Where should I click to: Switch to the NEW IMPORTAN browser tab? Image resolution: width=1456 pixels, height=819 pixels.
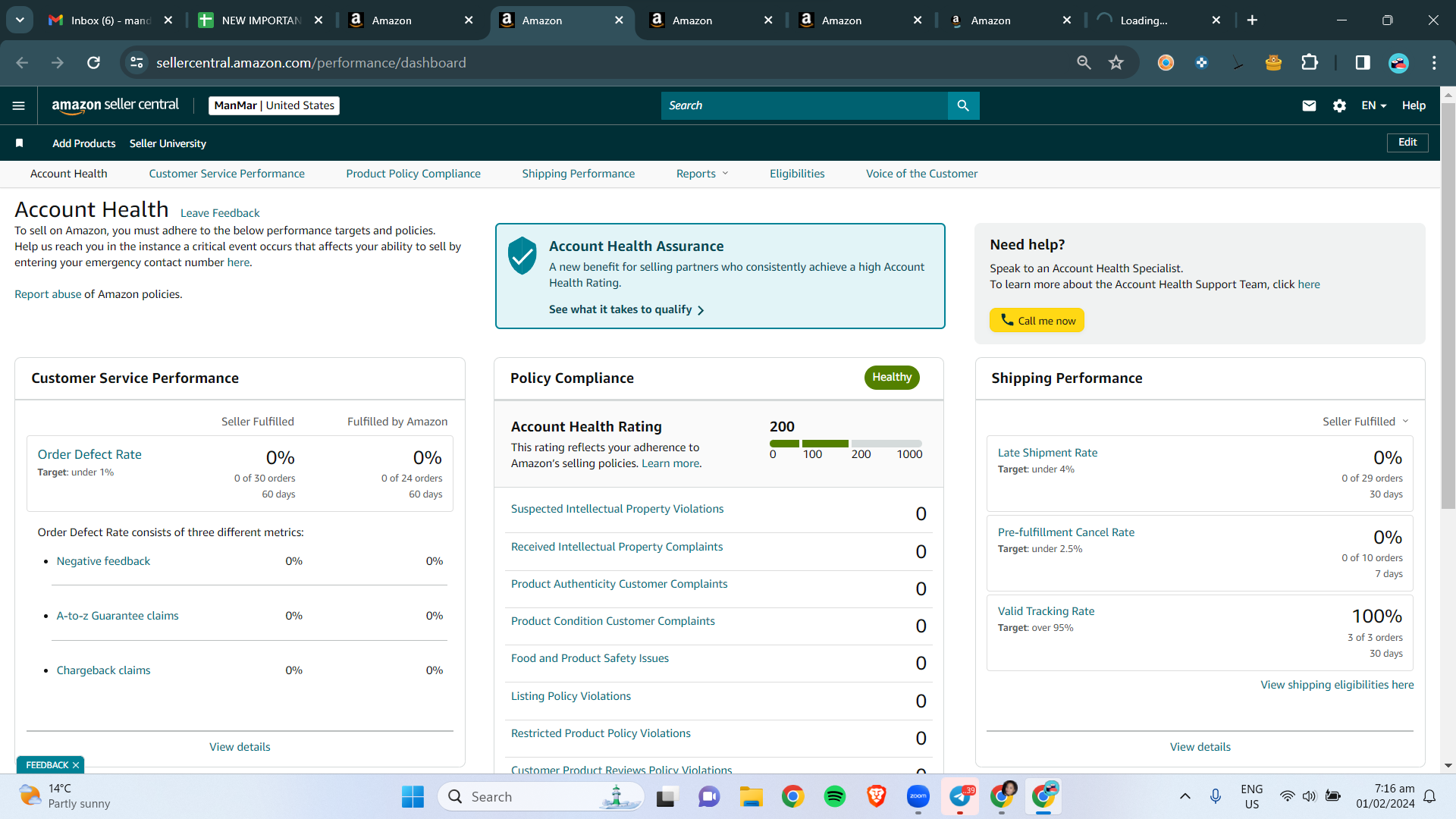(x=260, y=20)
